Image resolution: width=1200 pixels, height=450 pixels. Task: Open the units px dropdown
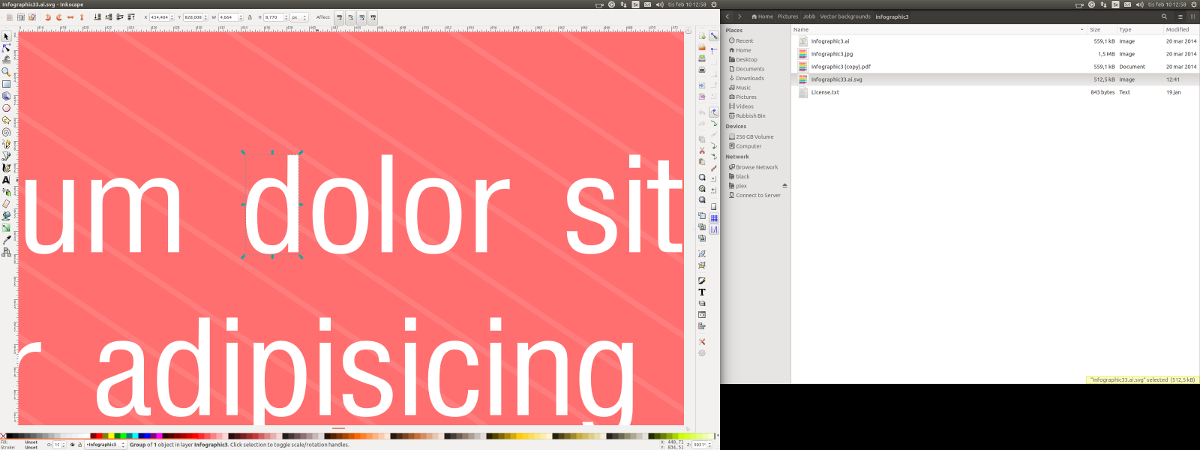(x=299, y=17)
